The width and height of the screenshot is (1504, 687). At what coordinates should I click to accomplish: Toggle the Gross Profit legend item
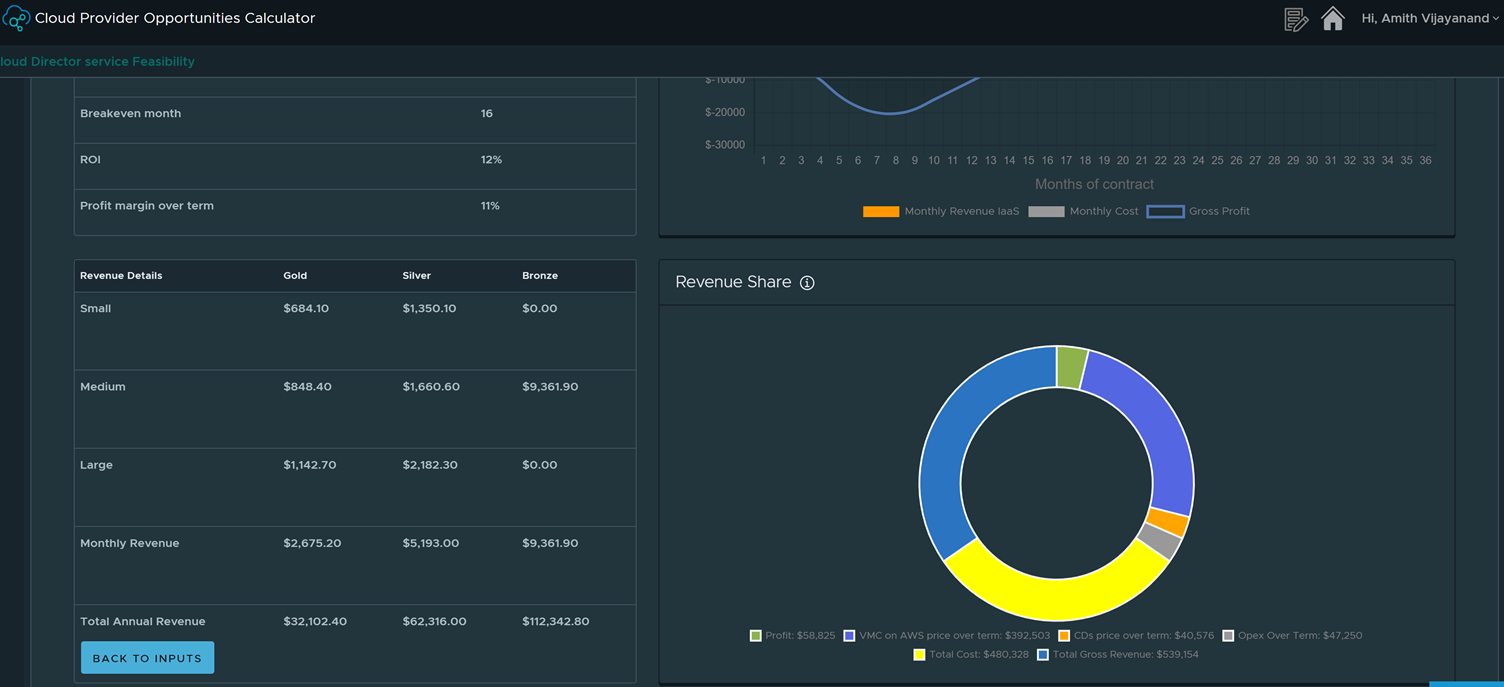tap(1198, 212)
